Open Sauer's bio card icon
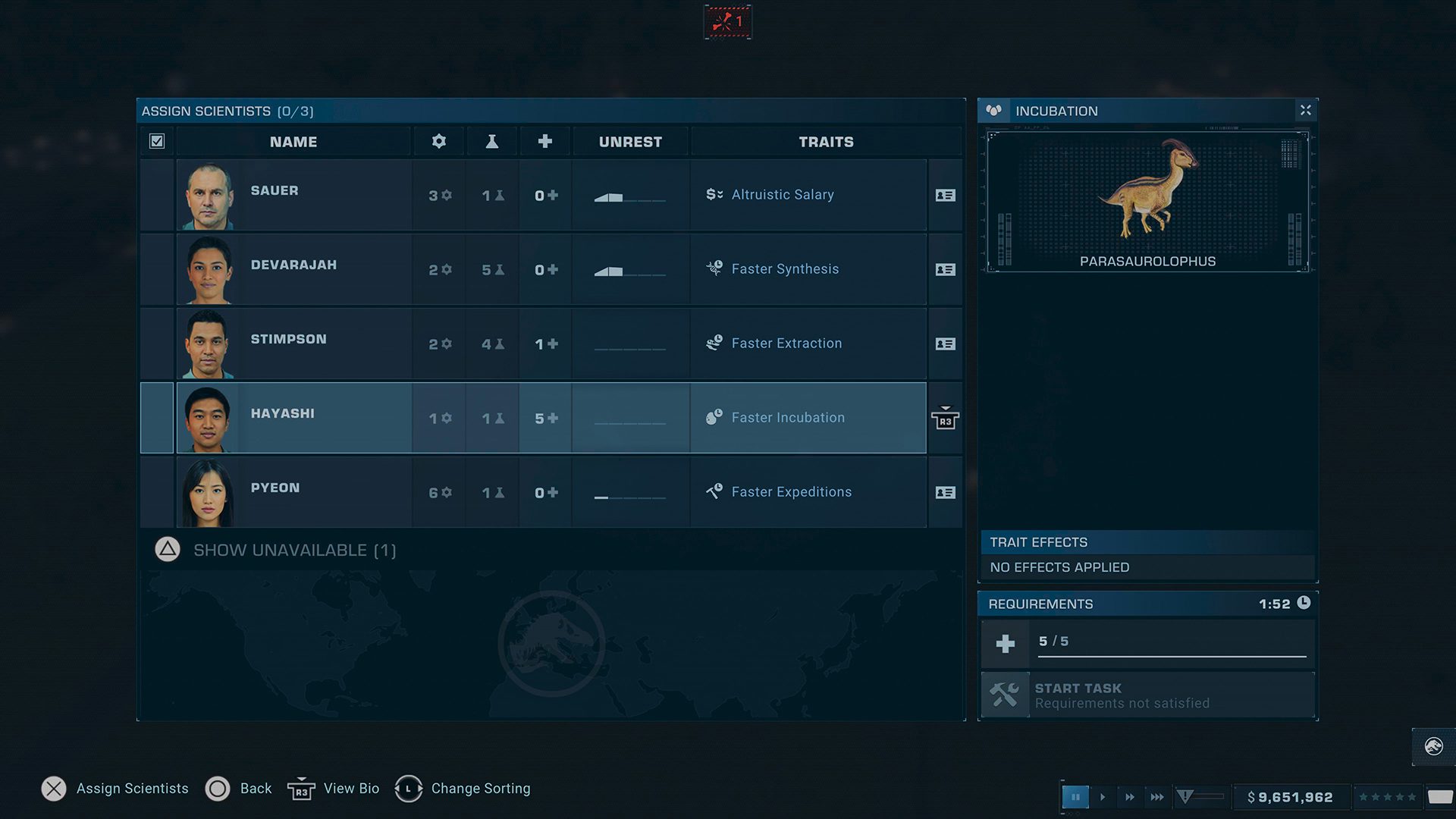The height and width of the screenshot is (819, 1456). [x=945, y=195]
